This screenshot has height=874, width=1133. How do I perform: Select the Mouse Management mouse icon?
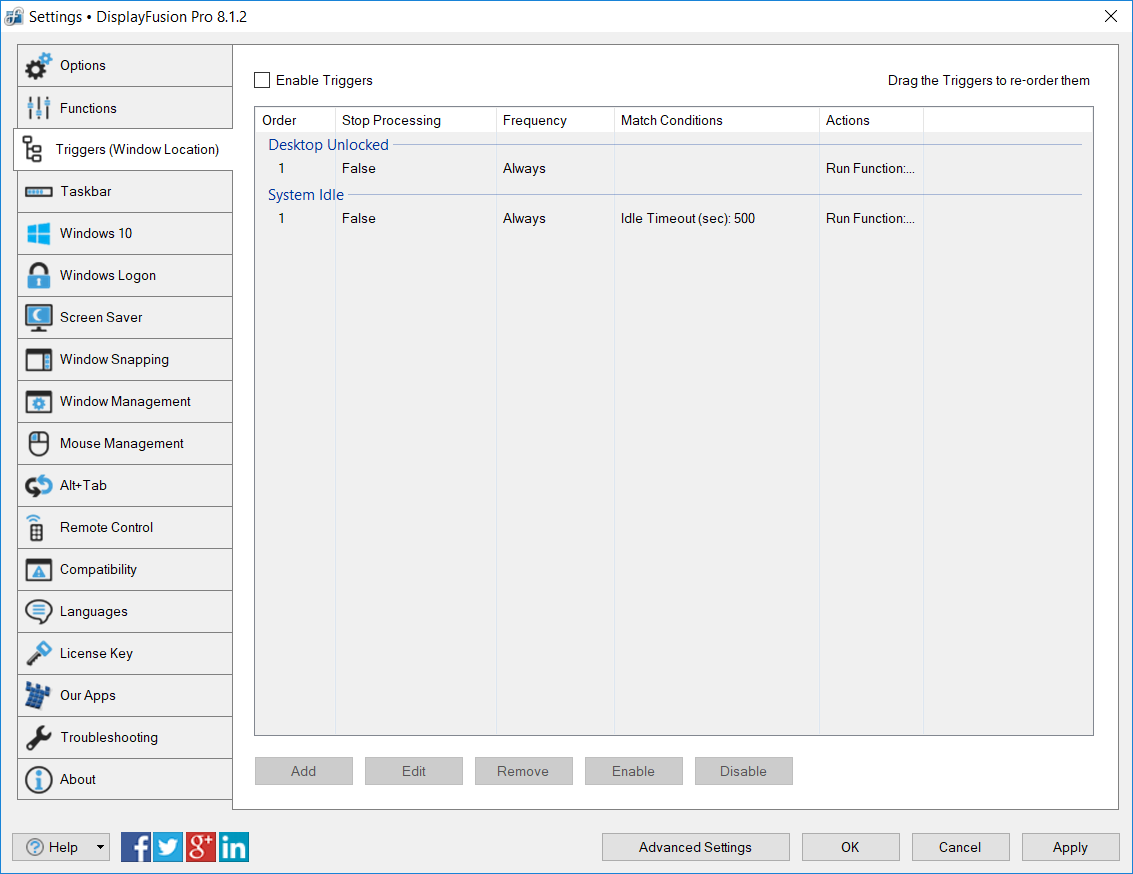(x=38, y=444)
